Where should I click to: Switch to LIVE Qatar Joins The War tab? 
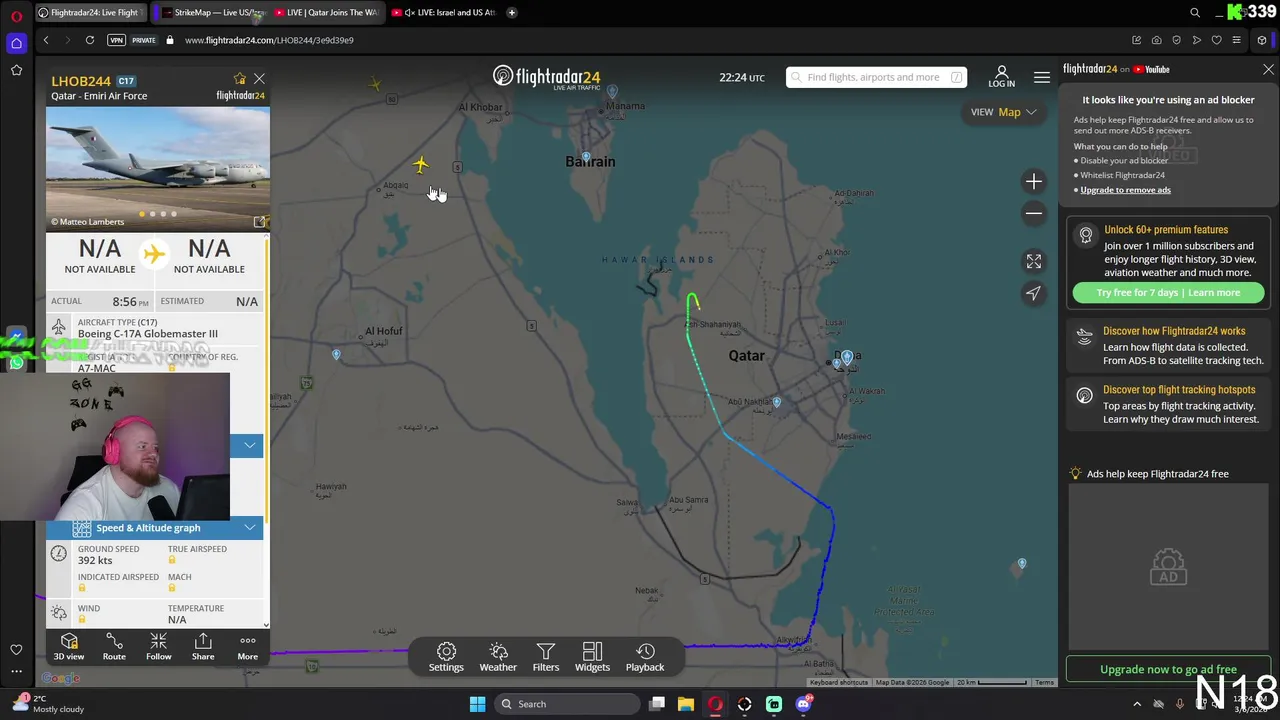[328, 12]
